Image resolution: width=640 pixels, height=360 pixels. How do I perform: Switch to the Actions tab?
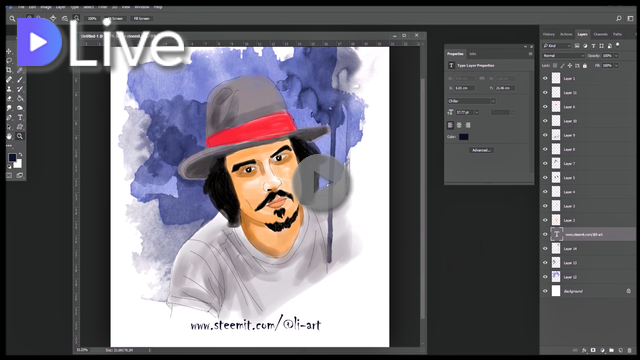click(x=566, y=34)
